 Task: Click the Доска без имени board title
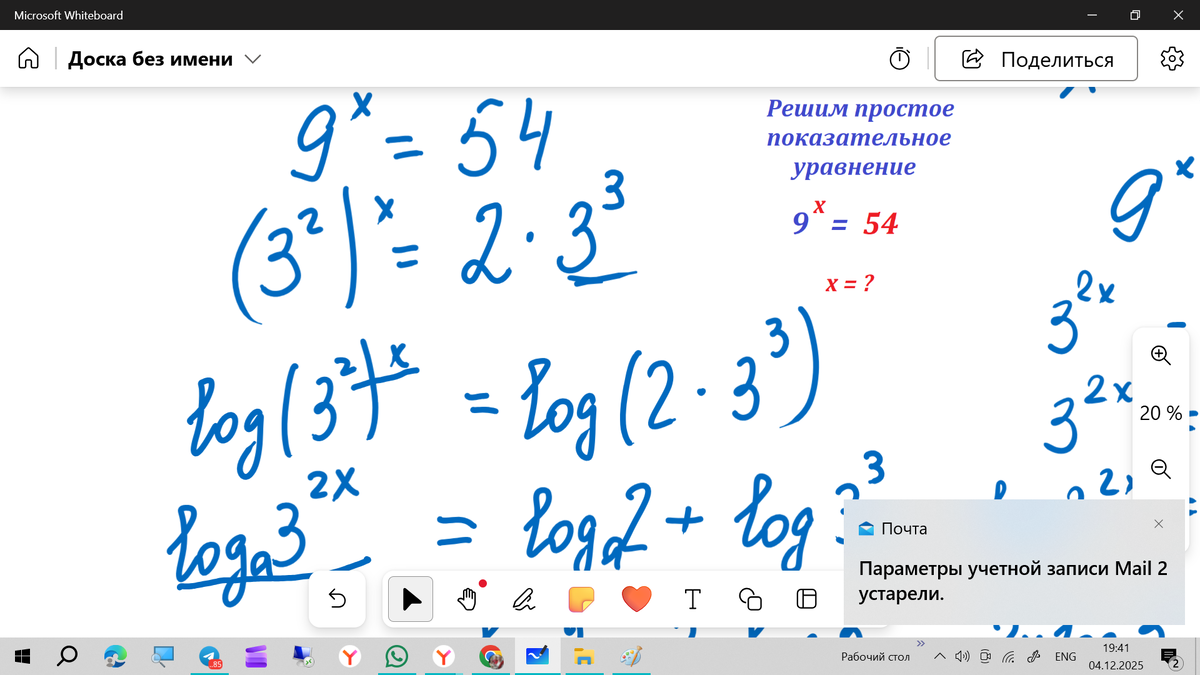[150, 59]
